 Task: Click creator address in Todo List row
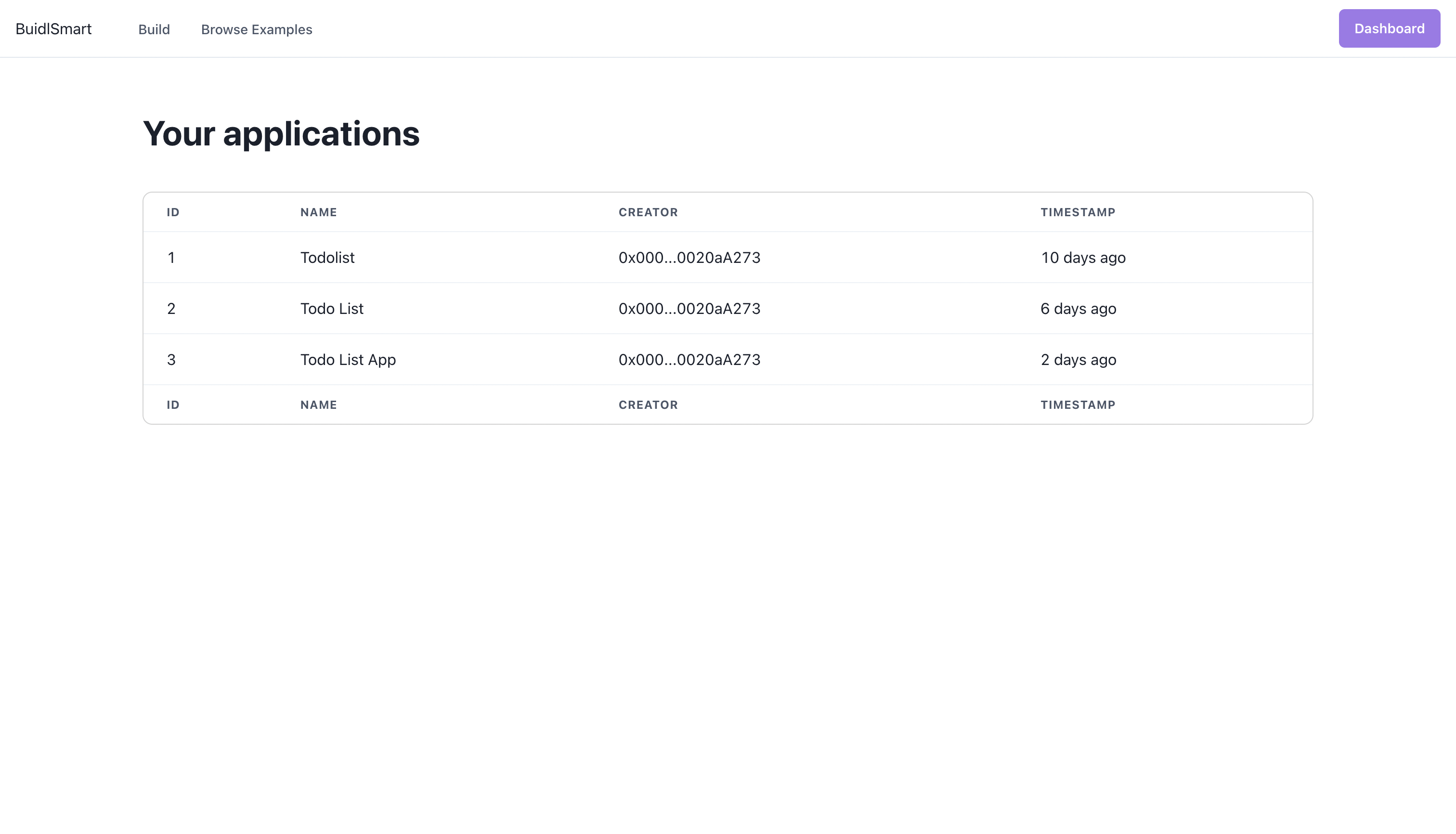click(689, 309)
